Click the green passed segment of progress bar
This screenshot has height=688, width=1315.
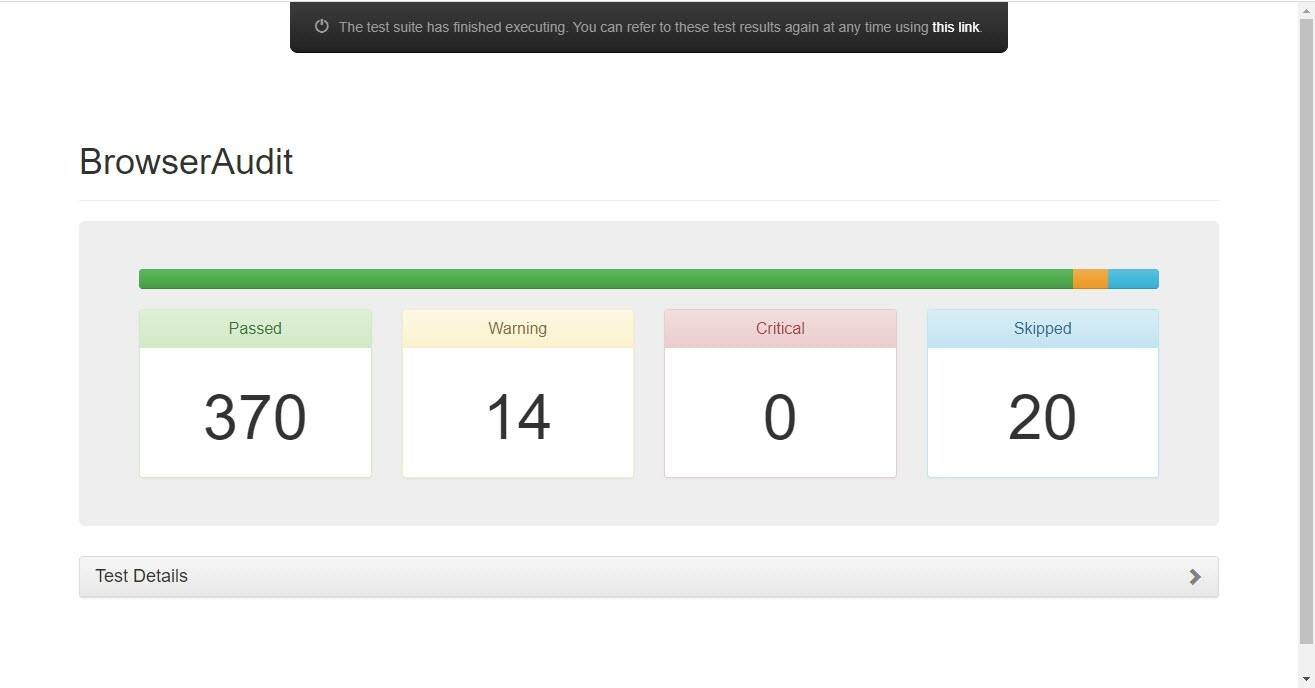(x=605, y=279)
